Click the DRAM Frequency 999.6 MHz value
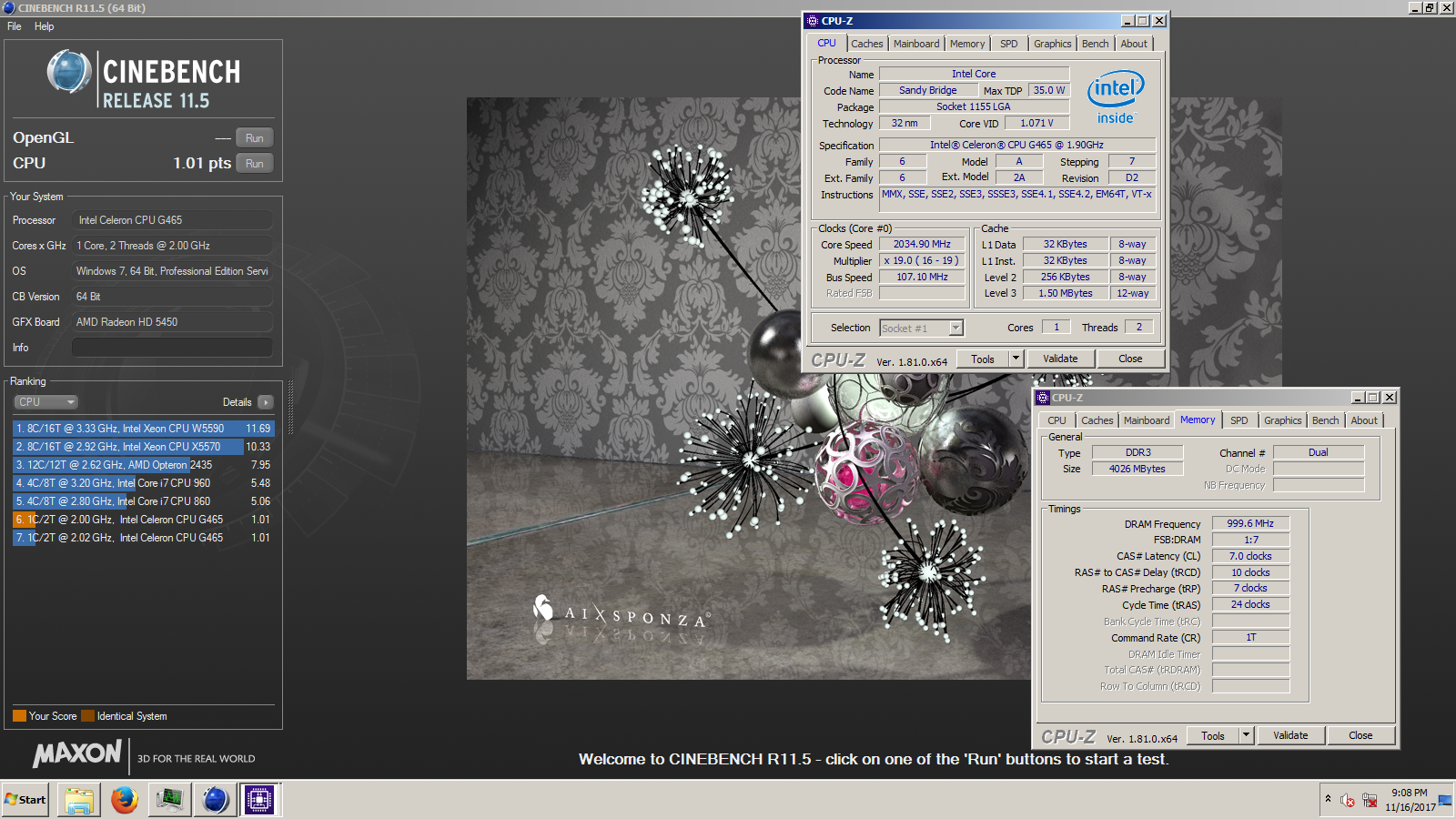The height and width of the screenshot is (819, 1456). click(x=1250, y=524)
